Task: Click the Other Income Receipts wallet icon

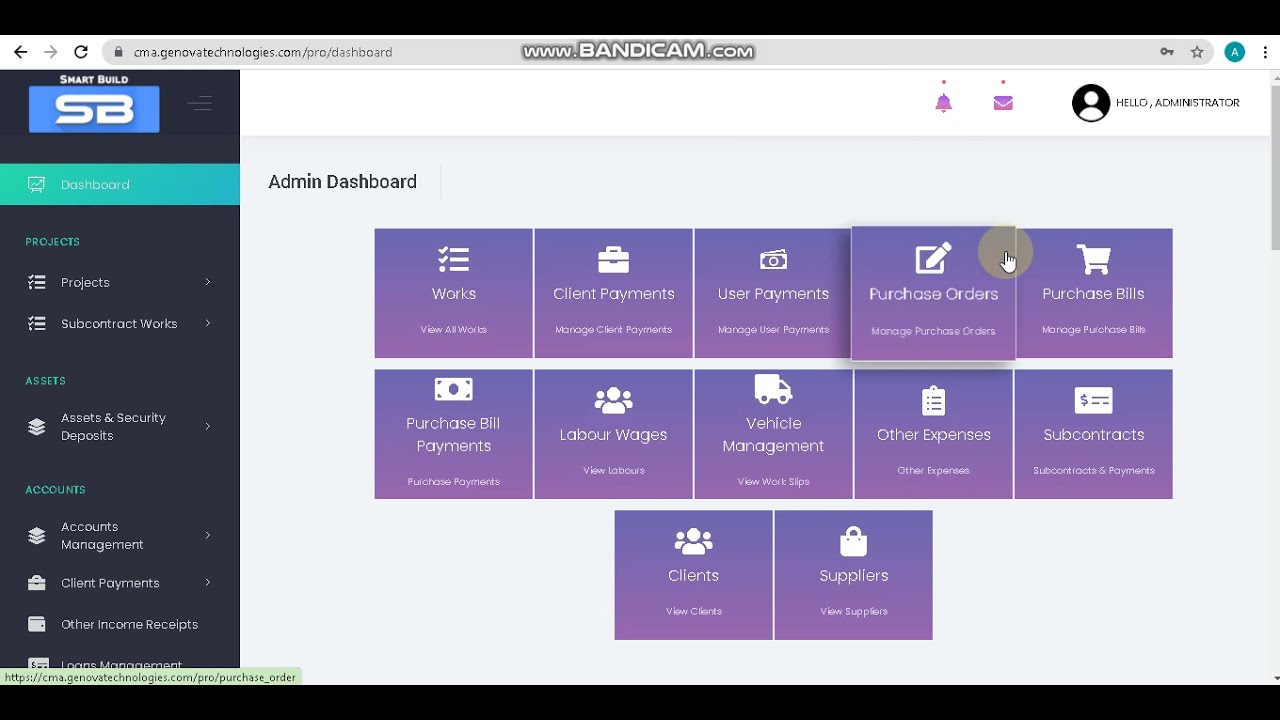Action: pos(37,624)
